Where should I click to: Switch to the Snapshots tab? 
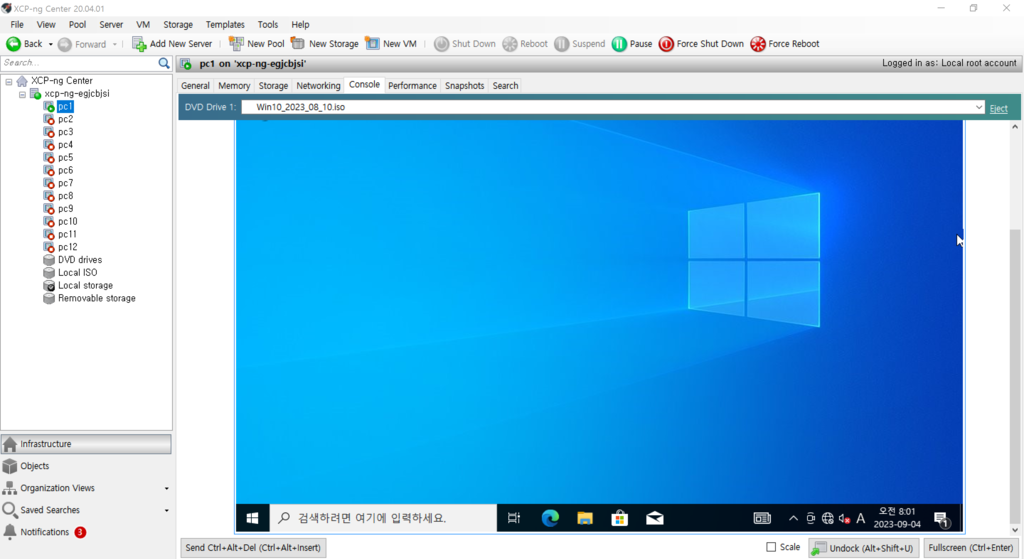[x=464, y=86]
